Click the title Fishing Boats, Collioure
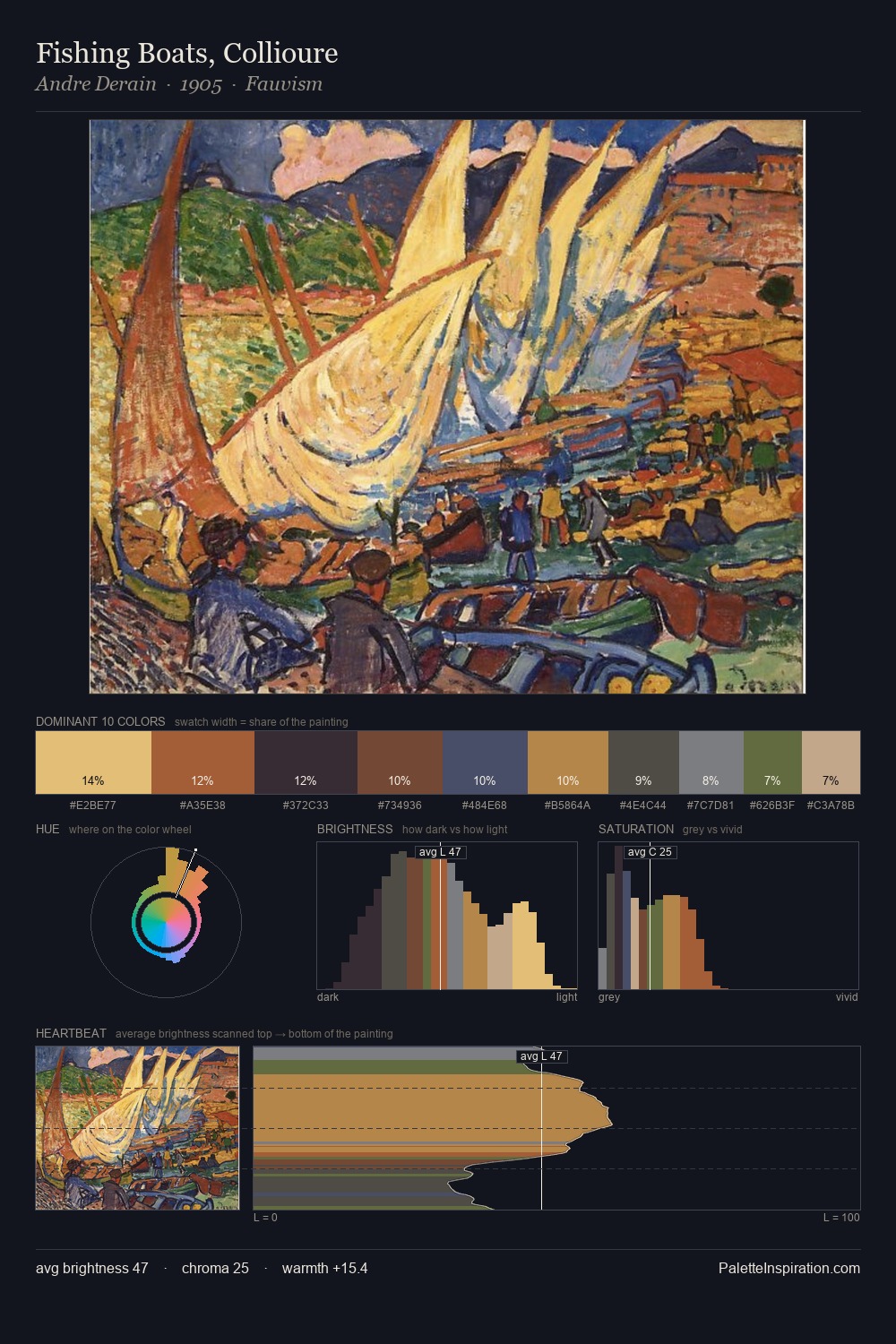The height and width of the screenshot is (1344, 896). pyautogui.click(x=187, y=54)
